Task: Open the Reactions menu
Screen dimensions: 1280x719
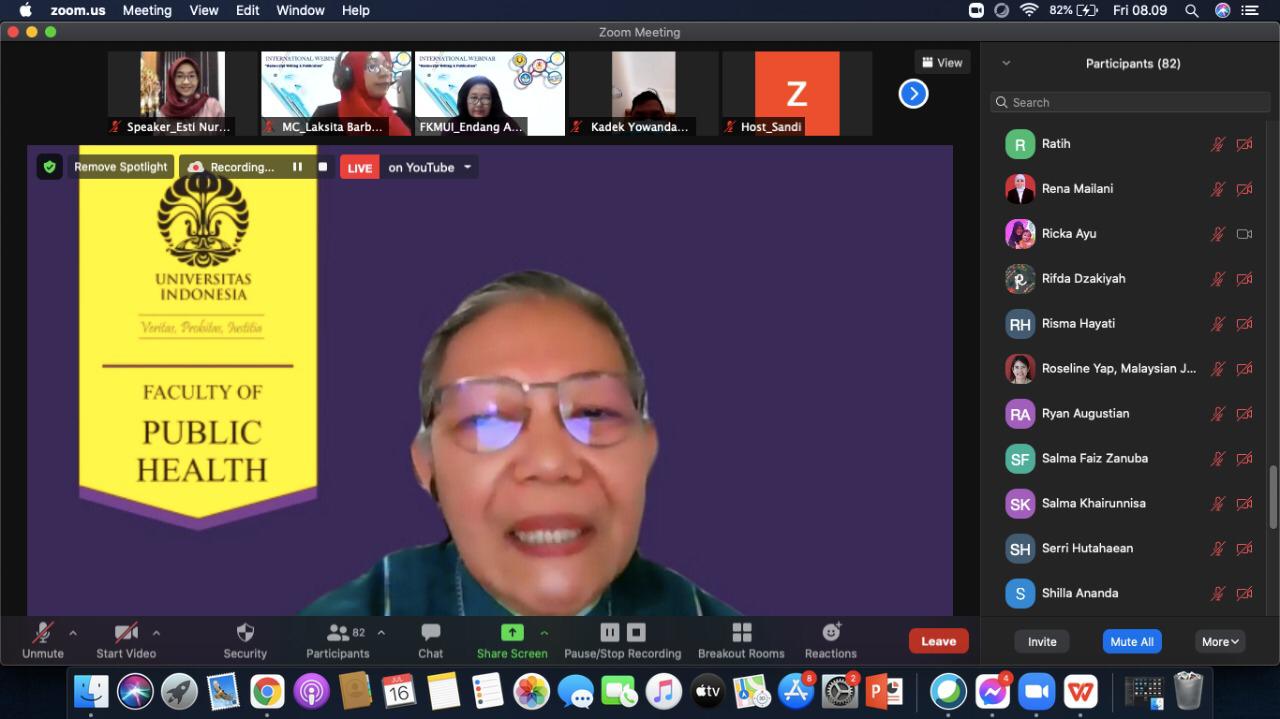Action: tap(831, 633)
